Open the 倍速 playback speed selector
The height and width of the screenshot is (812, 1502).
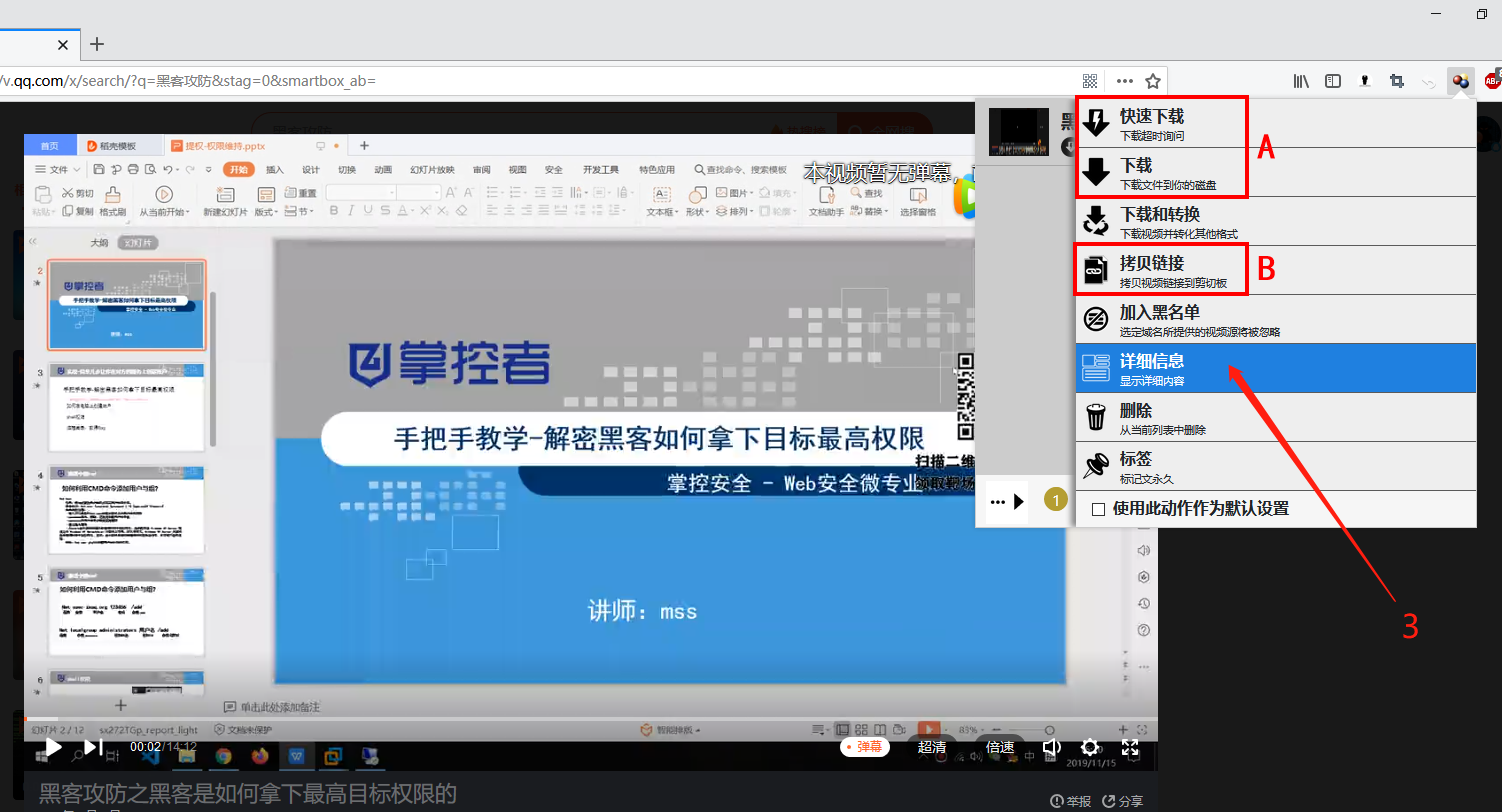tap(1000, 747)
